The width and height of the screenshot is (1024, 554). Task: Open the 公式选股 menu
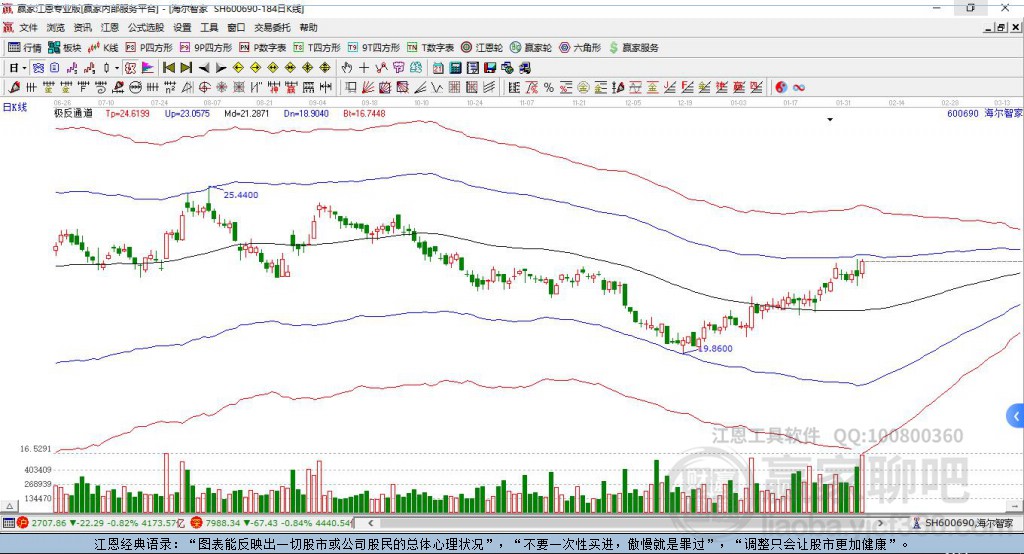146,27
